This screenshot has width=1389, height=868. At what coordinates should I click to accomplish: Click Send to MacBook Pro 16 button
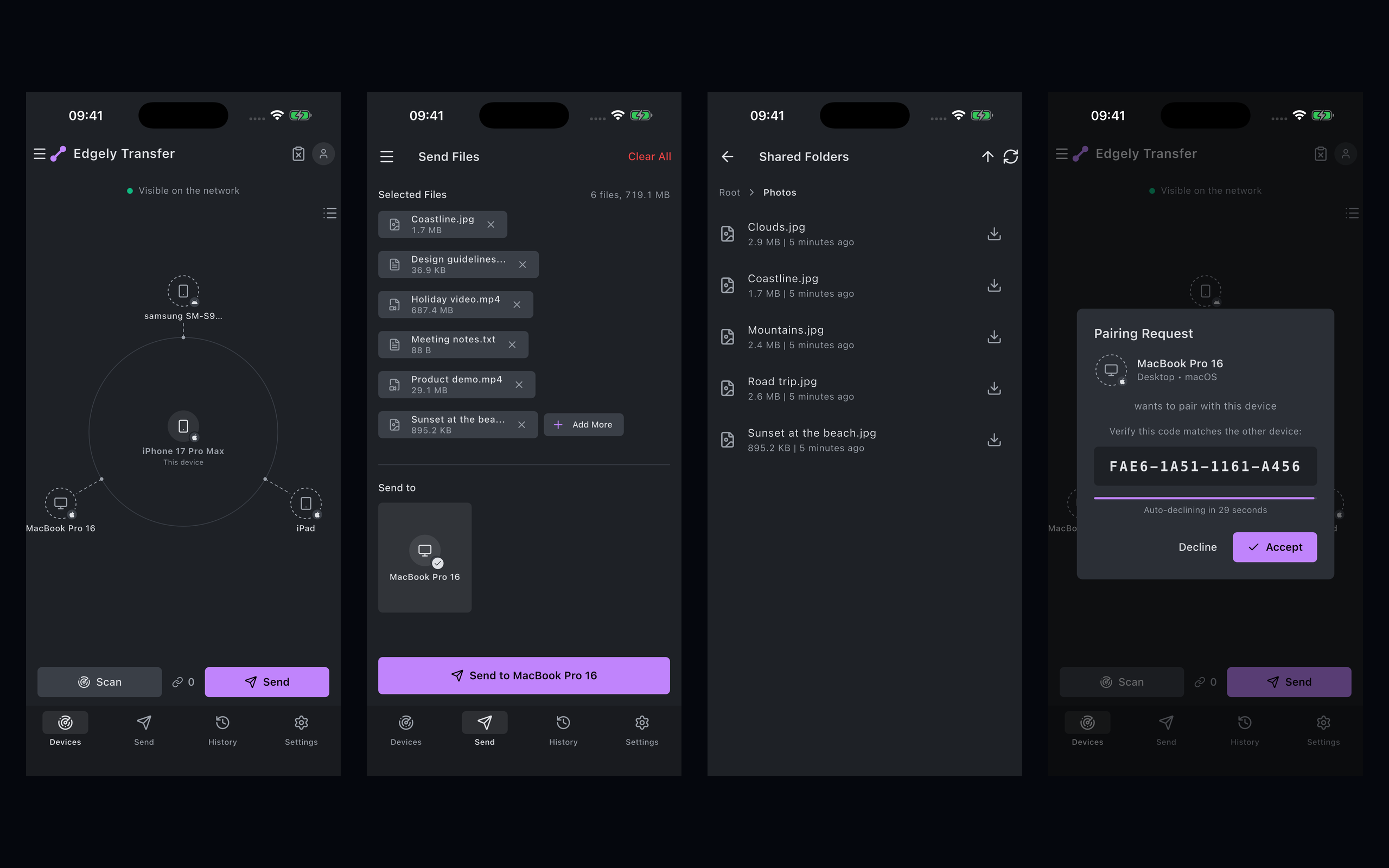click(524, 676)
